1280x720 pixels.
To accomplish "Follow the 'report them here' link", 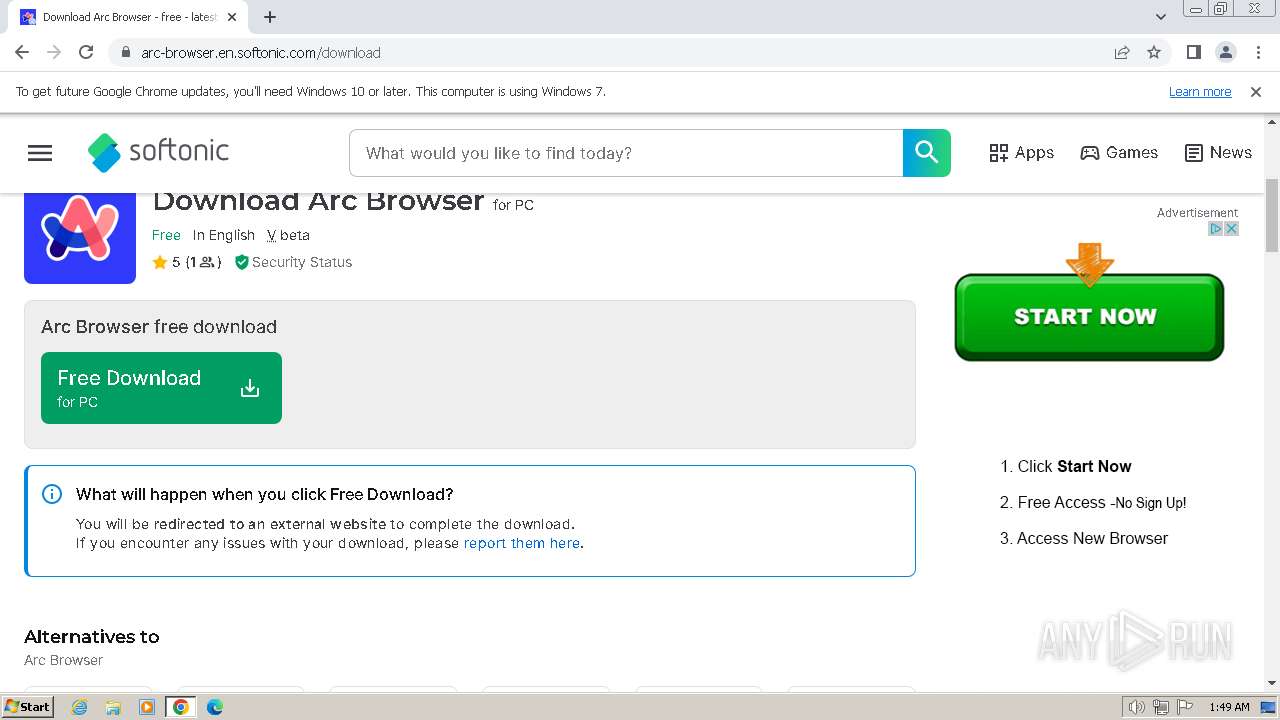I will coord(521,543).
